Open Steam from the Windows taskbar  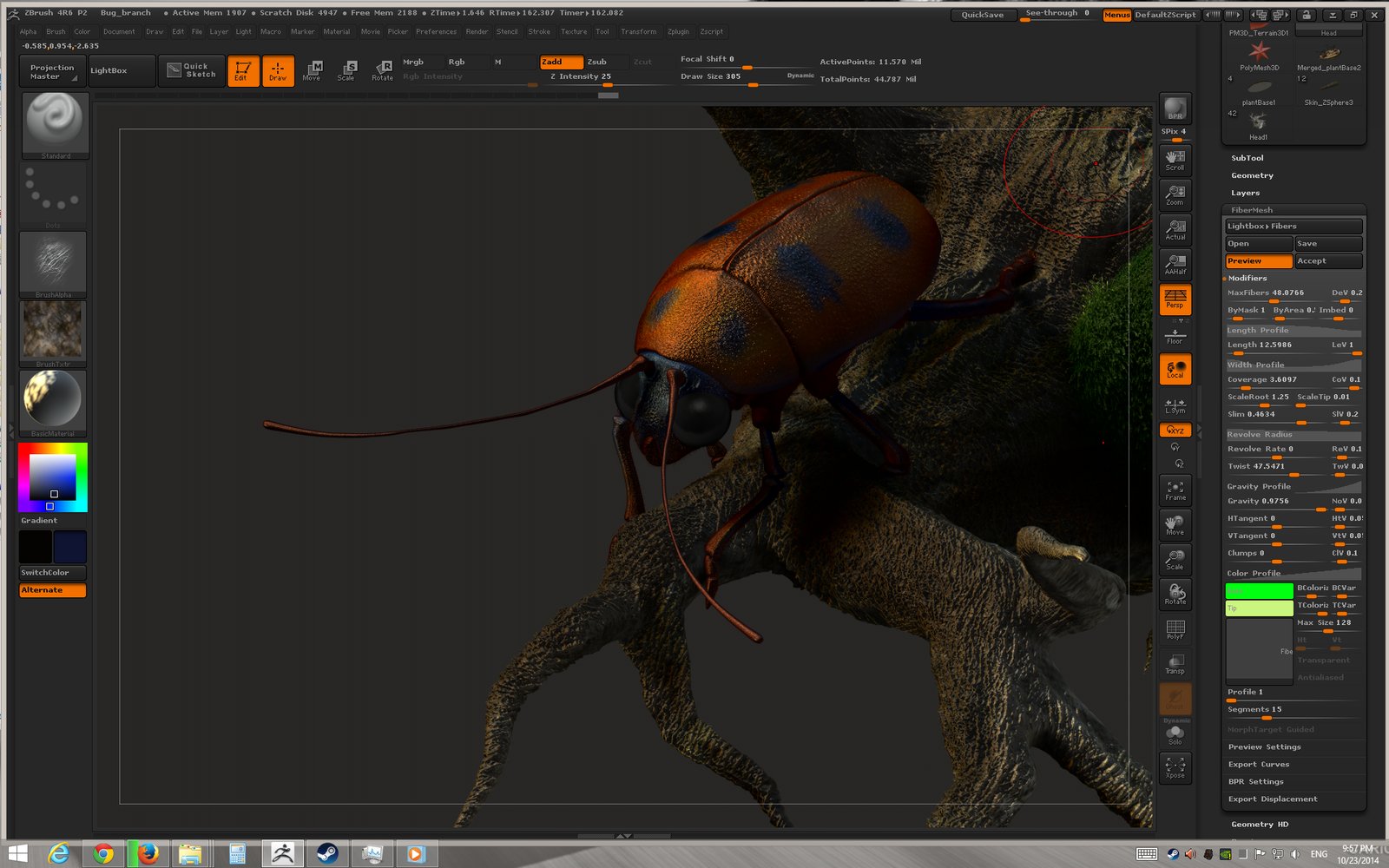[x=327, y=854]
